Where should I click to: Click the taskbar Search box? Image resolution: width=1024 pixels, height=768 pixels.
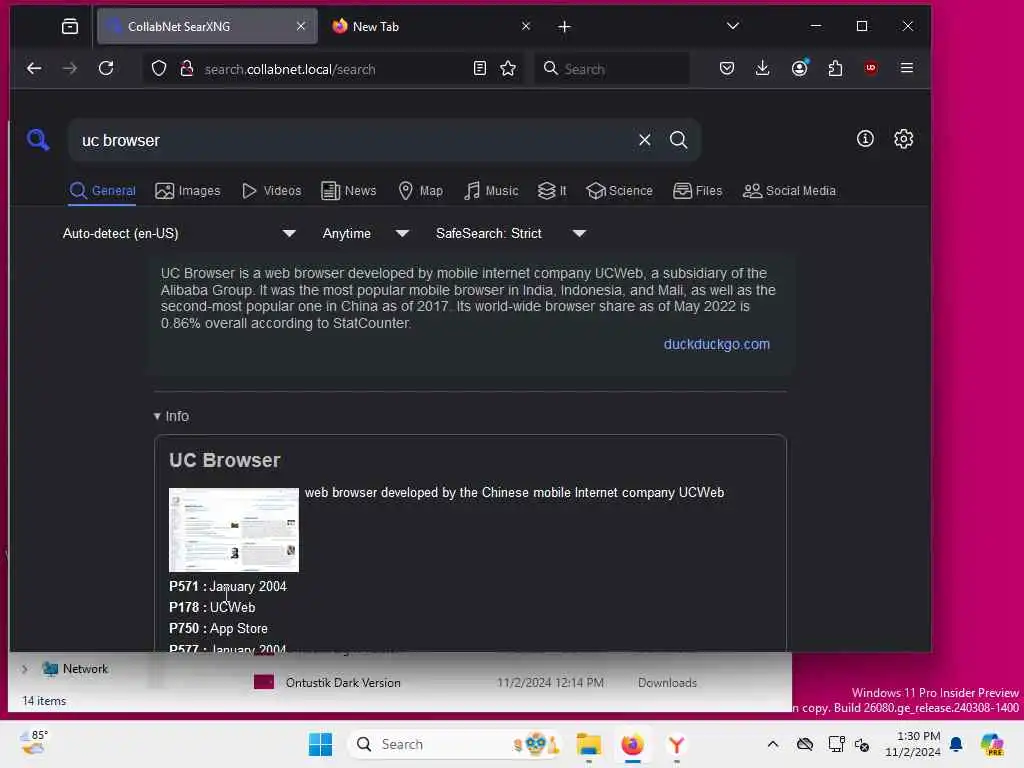point(455,744)
